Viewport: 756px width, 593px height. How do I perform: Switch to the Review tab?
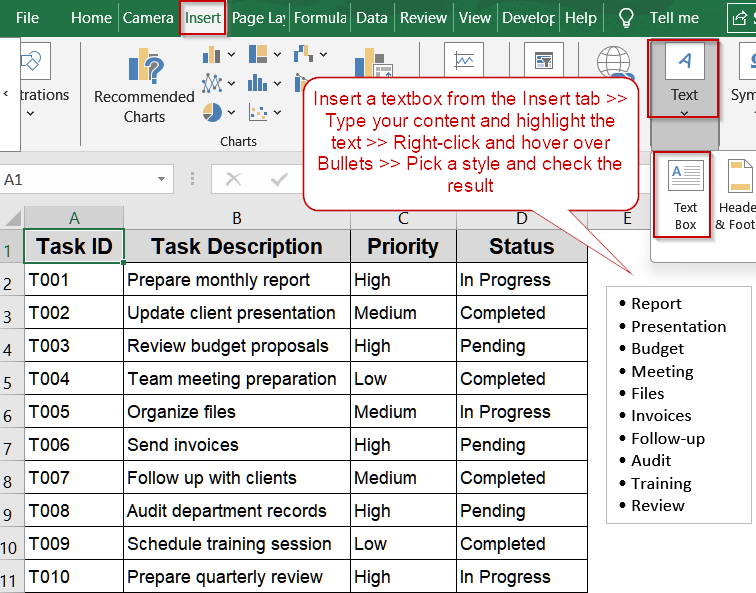423,18
